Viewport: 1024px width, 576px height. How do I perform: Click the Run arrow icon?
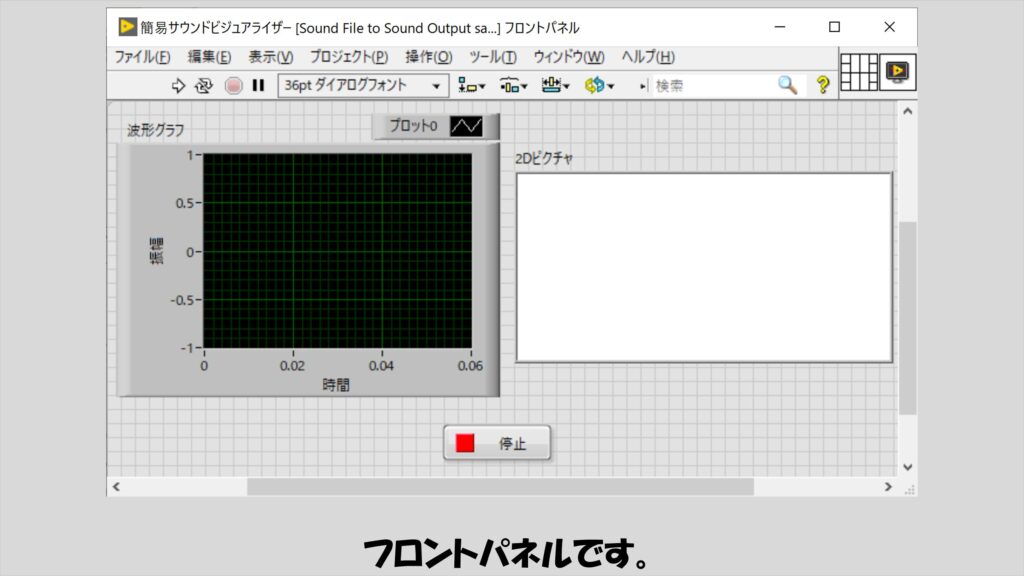(179, 86)
